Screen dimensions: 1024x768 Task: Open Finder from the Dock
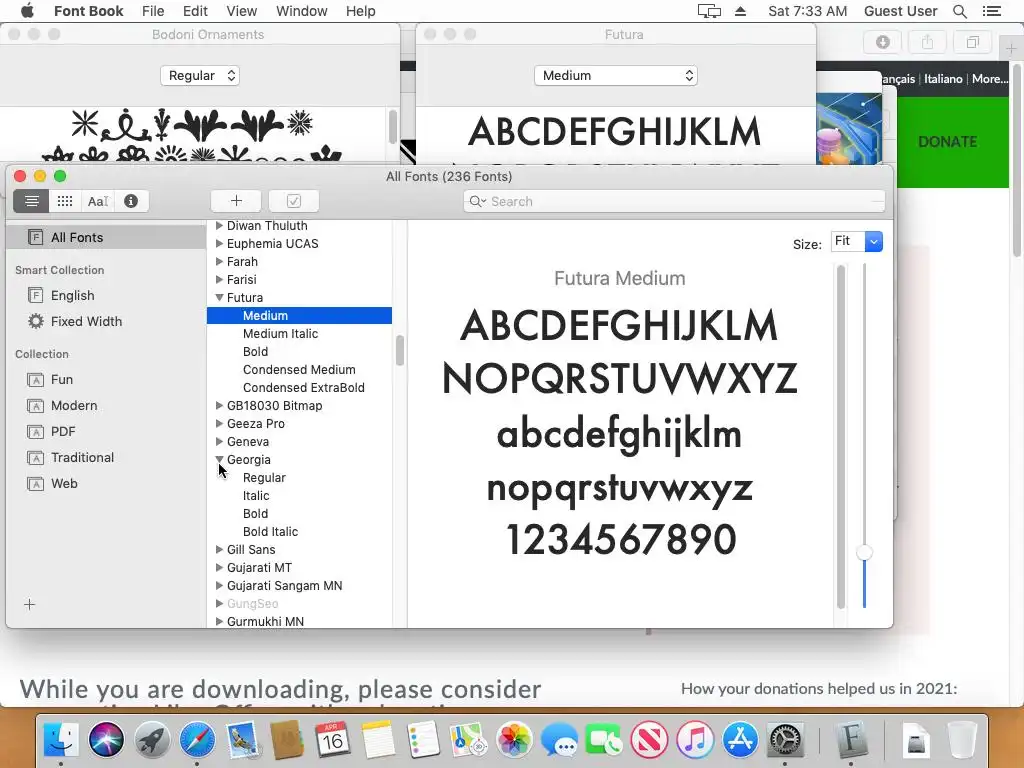61,739
